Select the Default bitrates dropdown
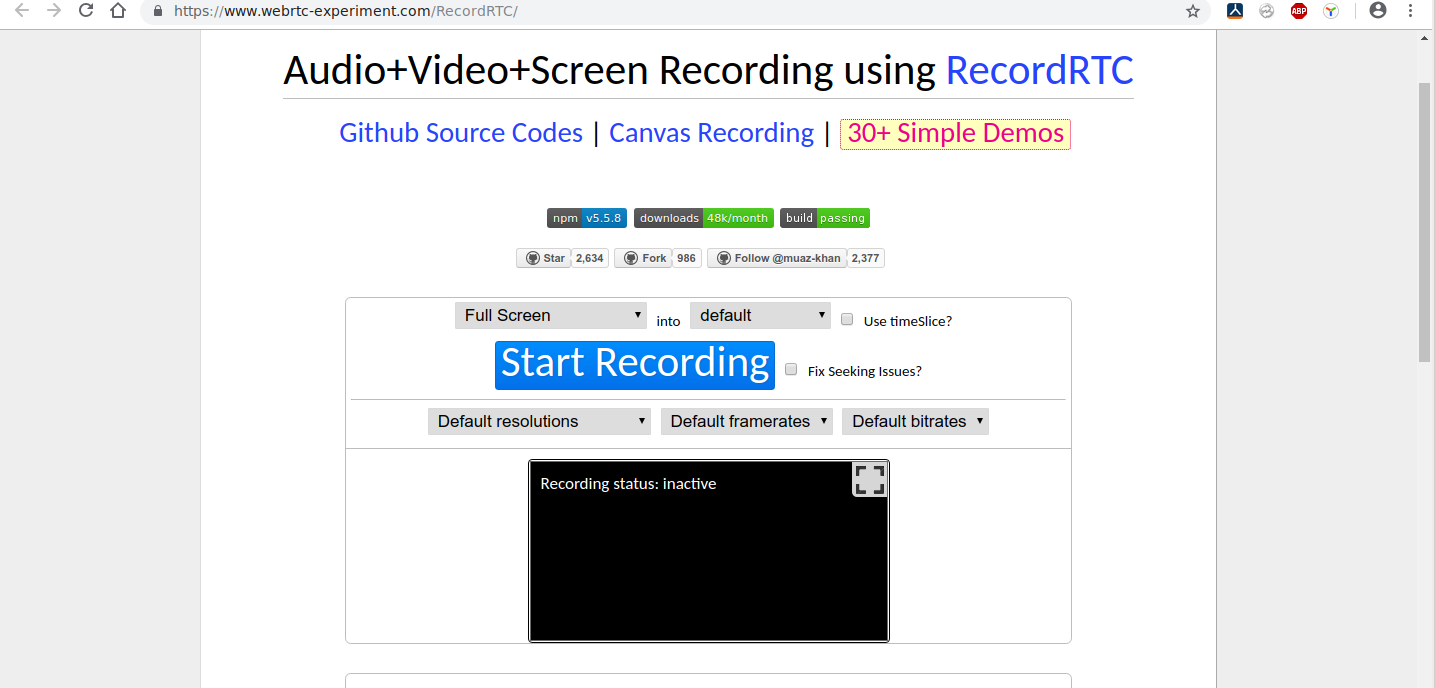 (915, 421)
